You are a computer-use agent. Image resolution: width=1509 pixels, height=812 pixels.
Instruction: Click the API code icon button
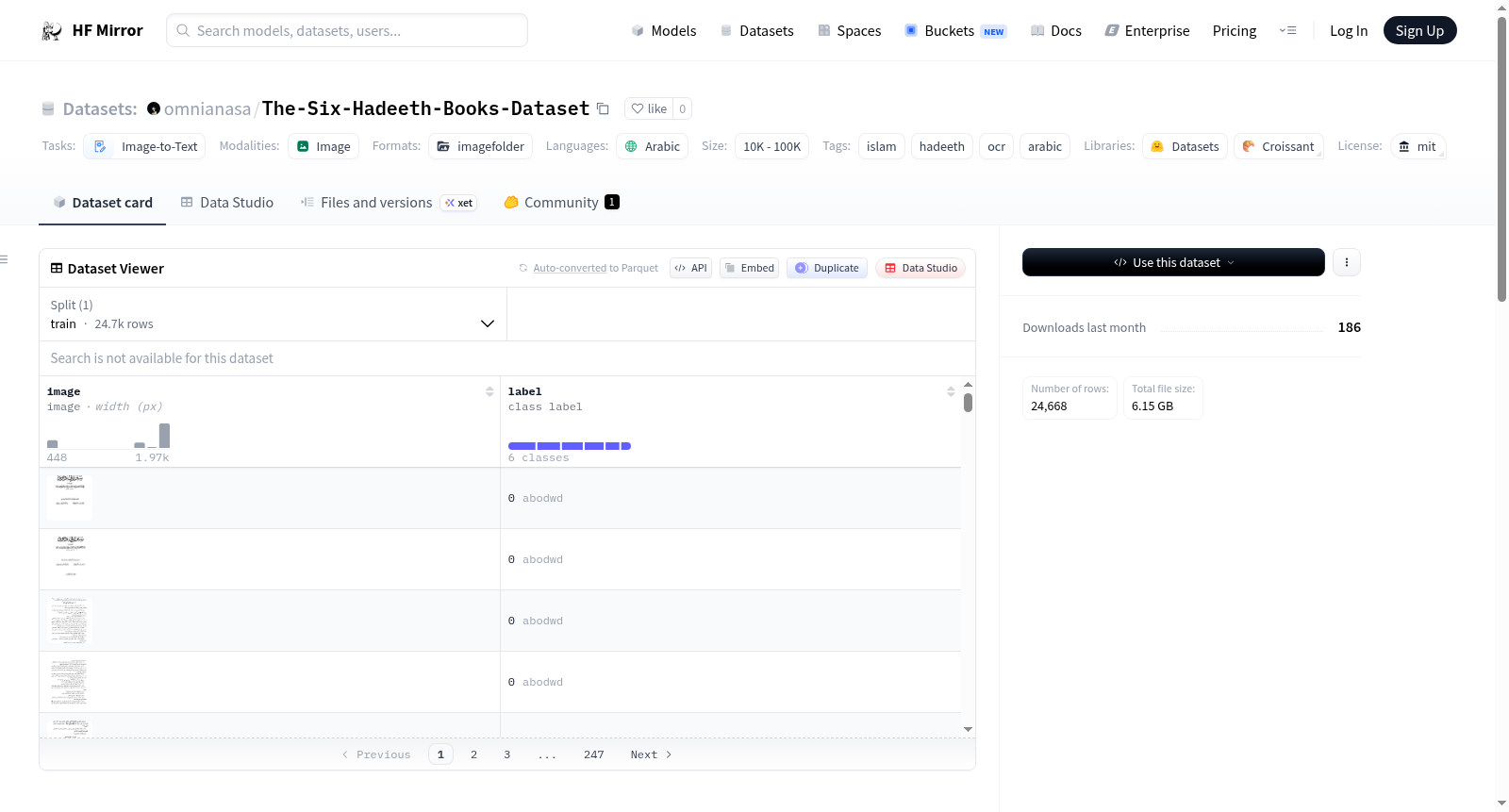click(x=691, y=268)
